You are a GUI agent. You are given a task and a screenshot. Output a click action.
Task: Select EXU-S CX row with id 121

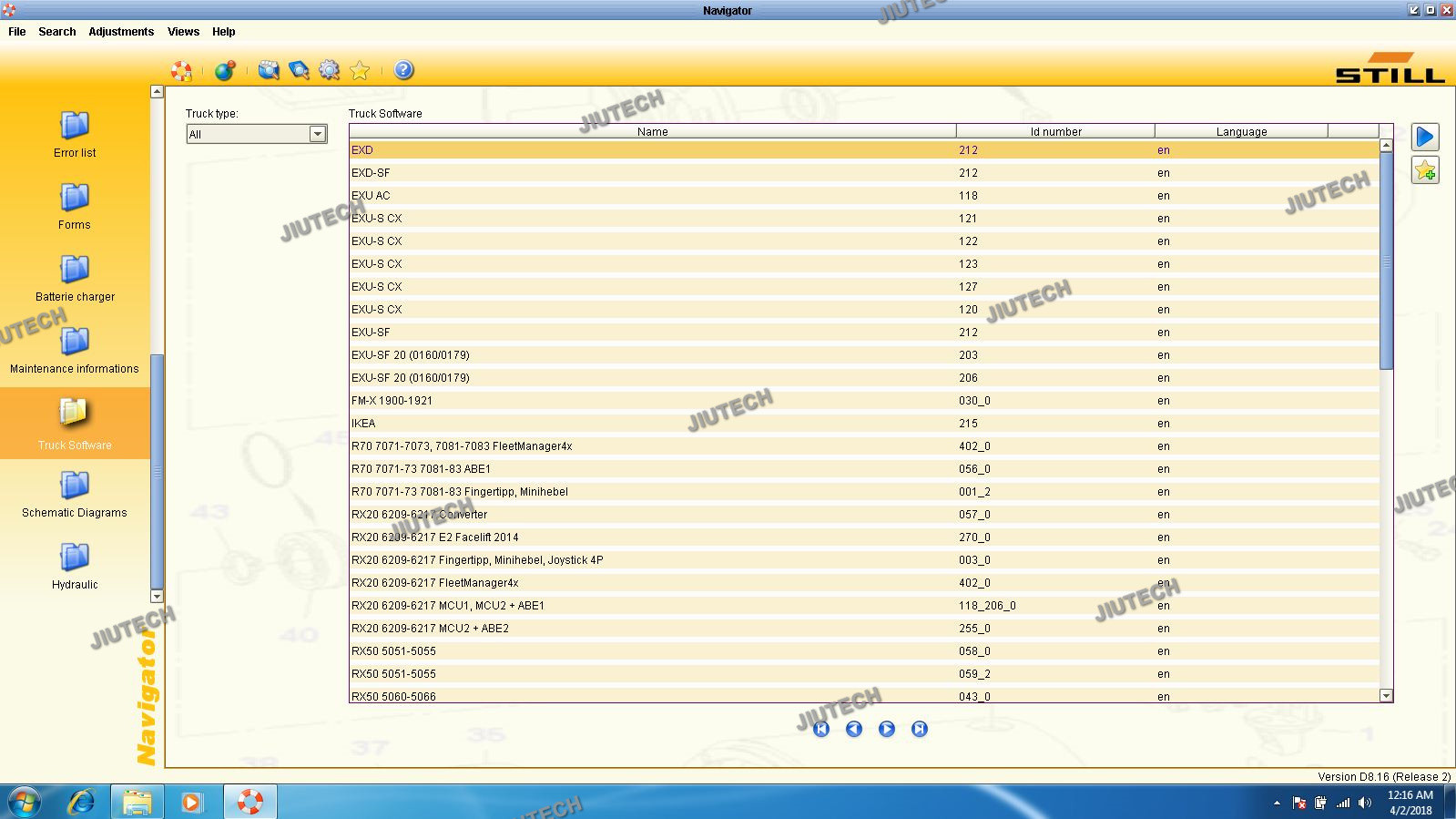coord(864,219)
